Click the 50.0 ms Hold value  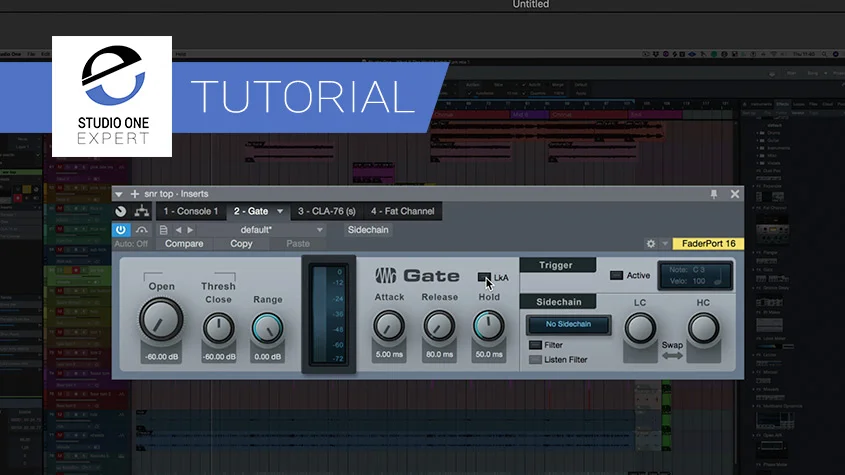(x=489, y=355)
